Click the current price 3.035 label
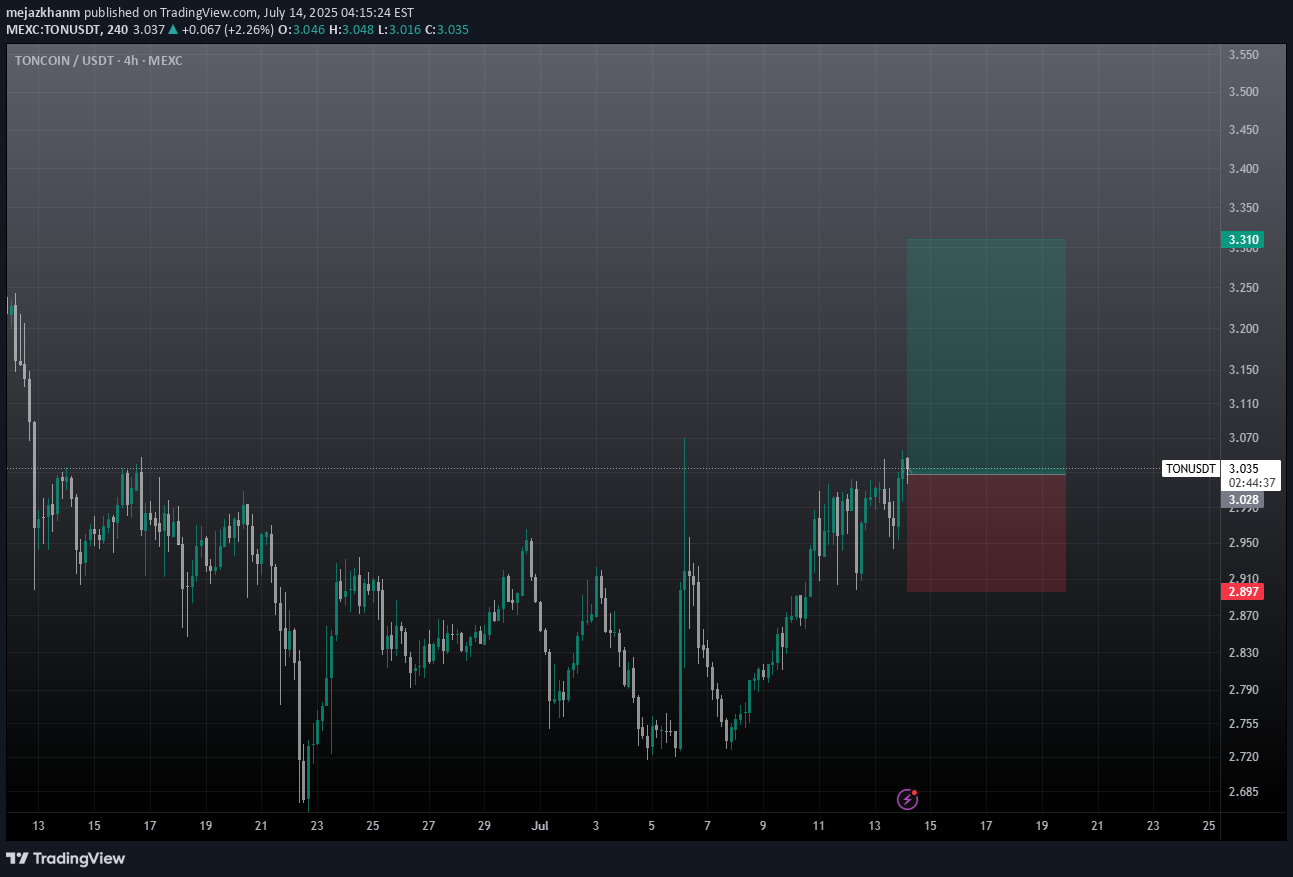This screenshot has height=877, width=1293. [1243, 468]
